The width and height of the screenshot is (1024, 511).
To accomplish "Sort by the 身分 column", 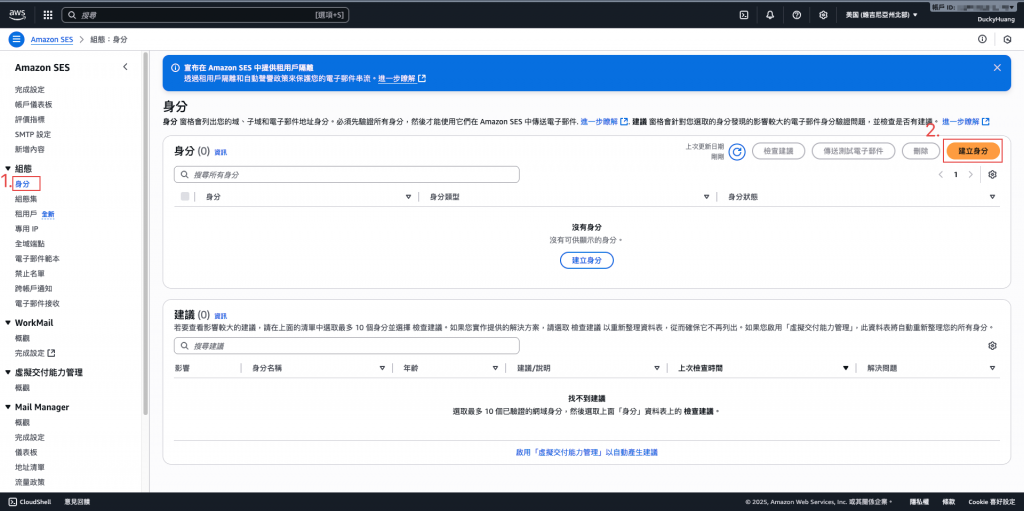I will 409,197.
